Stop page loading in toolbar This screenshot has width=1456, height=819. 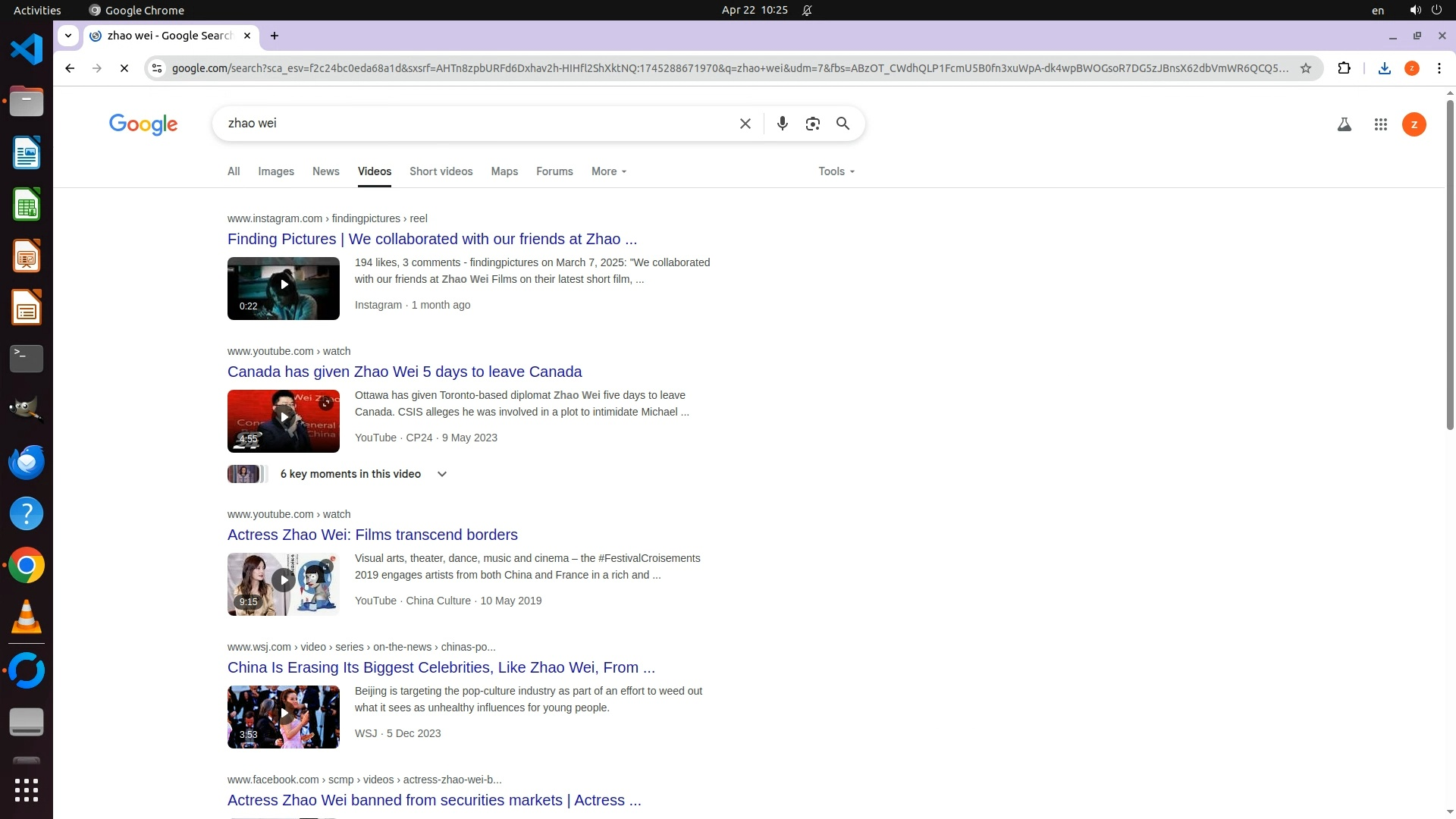[x=124, y=68]
